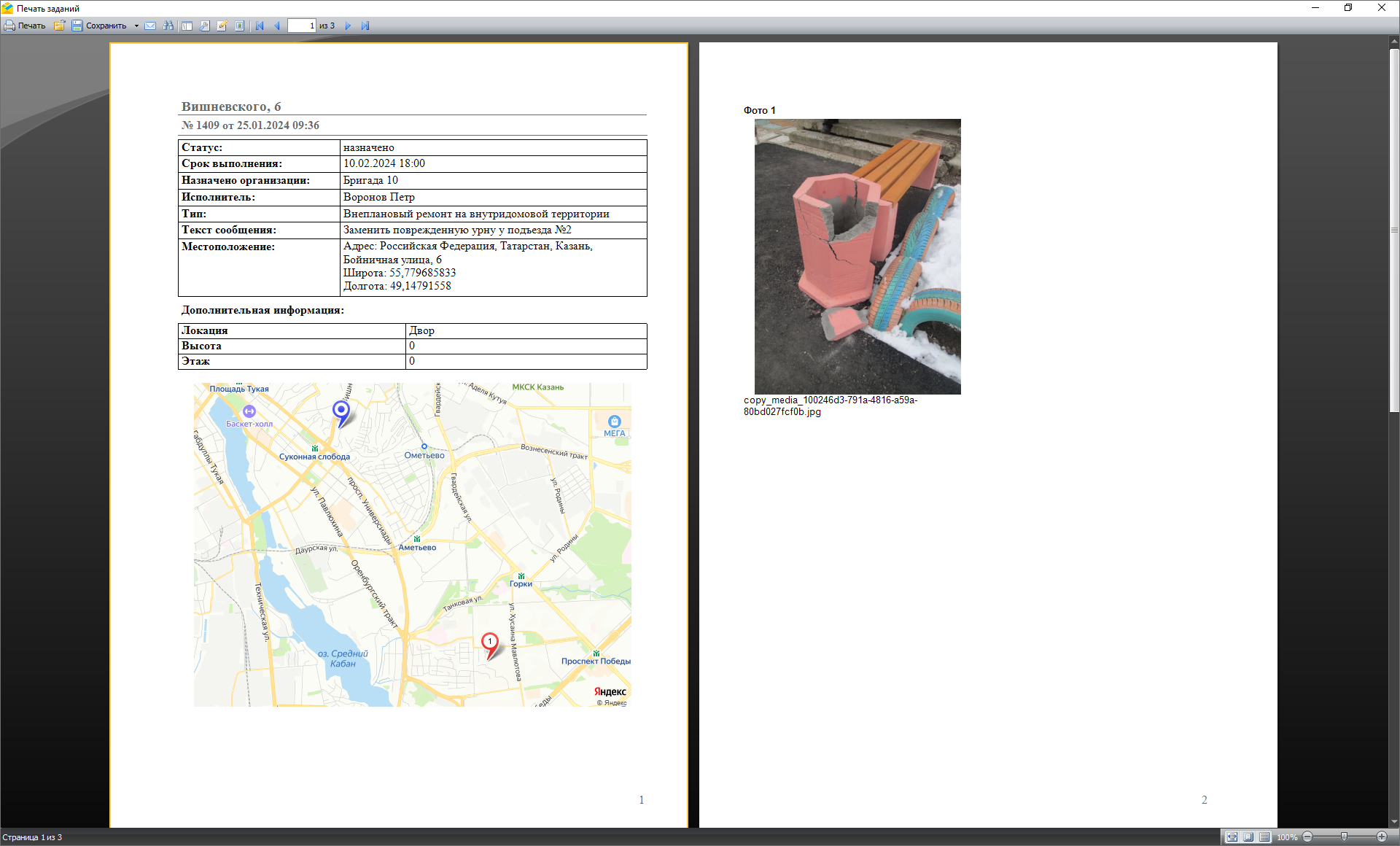Click the Печать print button
The width and height of the screenshot is (1400, 846).
coord(25,26)
